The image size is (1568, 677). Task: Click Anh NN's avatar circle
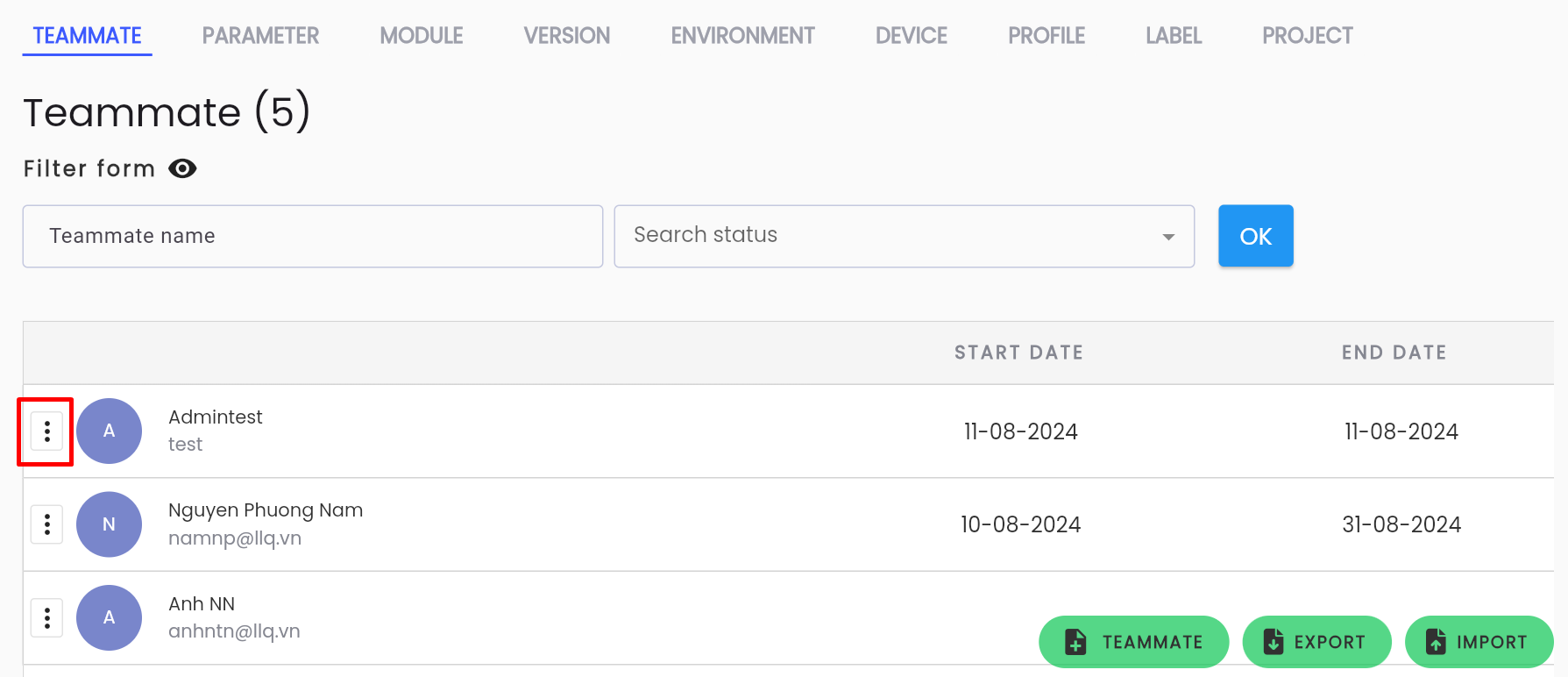click(109, 617)
